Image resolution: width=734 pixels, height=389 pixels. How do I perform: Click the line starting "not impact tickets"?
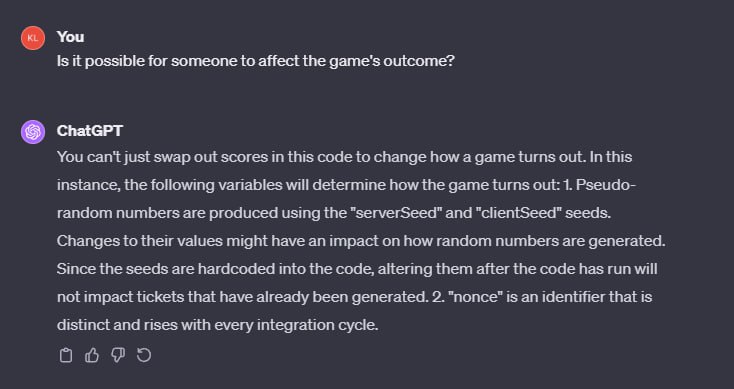click(354, 297)
